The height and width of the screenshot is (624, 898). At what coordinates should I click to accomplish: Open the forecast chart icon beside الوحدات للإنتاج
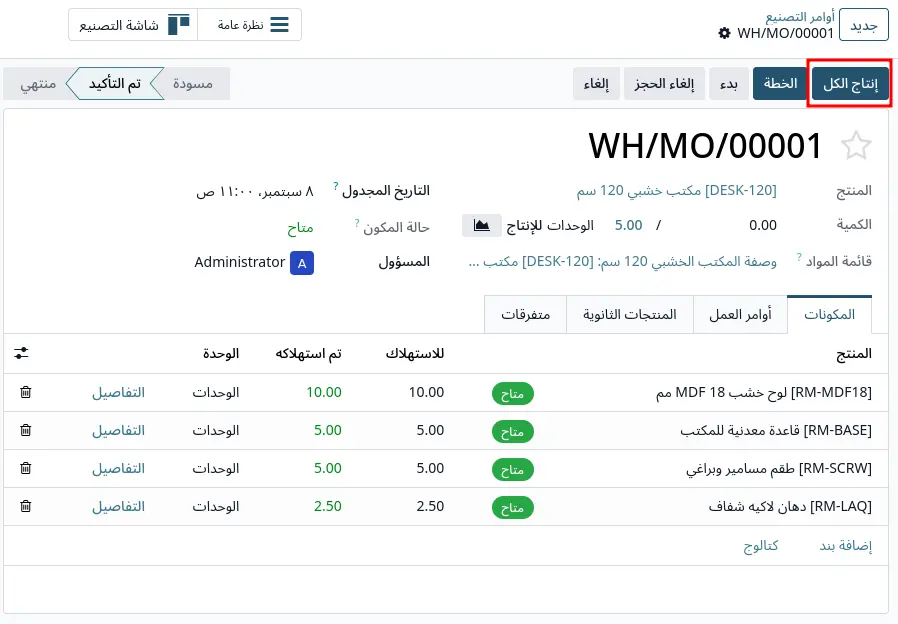482,226
